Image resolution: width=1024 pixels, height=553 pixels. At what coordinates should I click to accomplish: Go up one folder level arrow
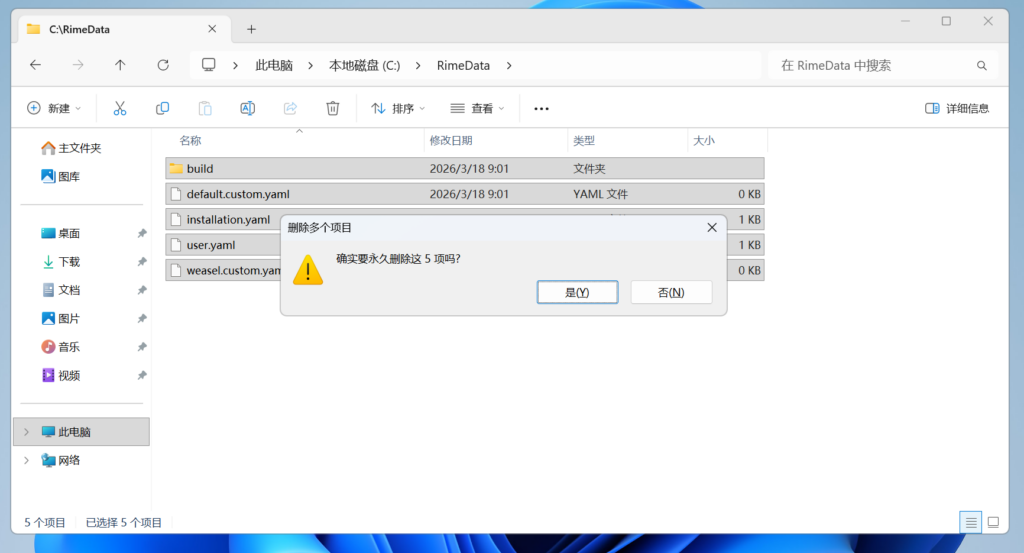120,65
